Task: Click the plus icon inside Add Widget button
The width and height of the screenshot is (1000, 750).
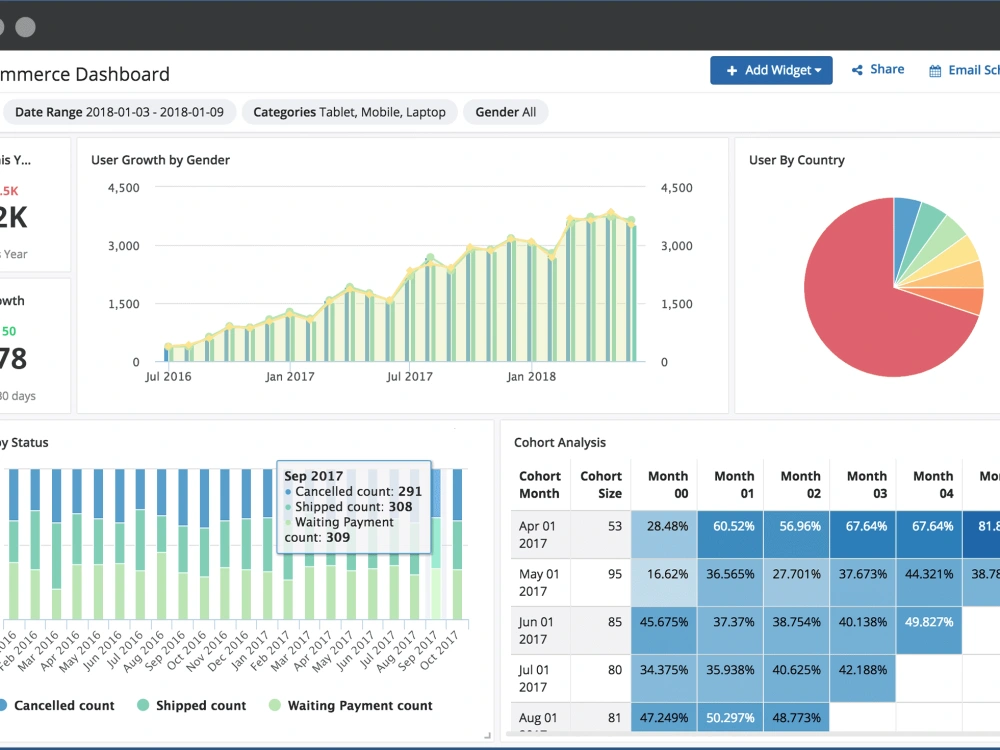Action: click(x=735, y=70)
